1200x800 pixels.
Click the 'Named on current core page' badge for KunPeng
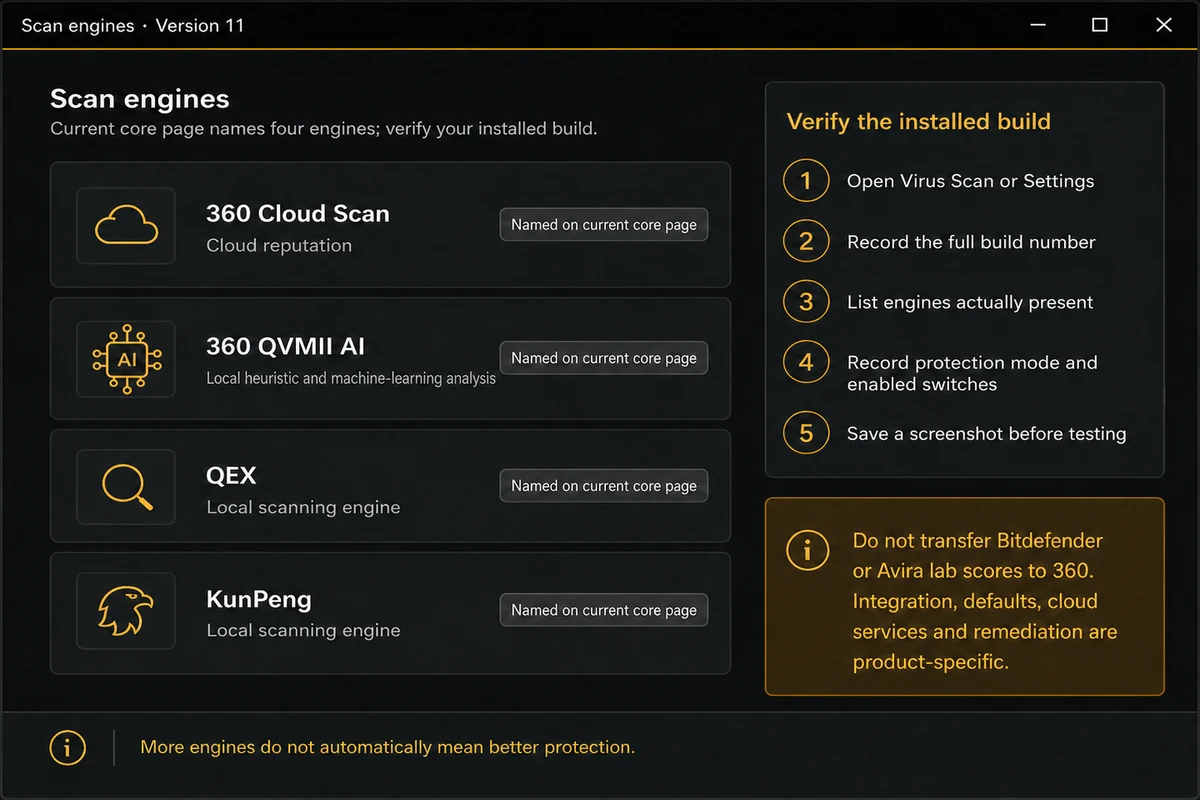[x=604, y=610]
